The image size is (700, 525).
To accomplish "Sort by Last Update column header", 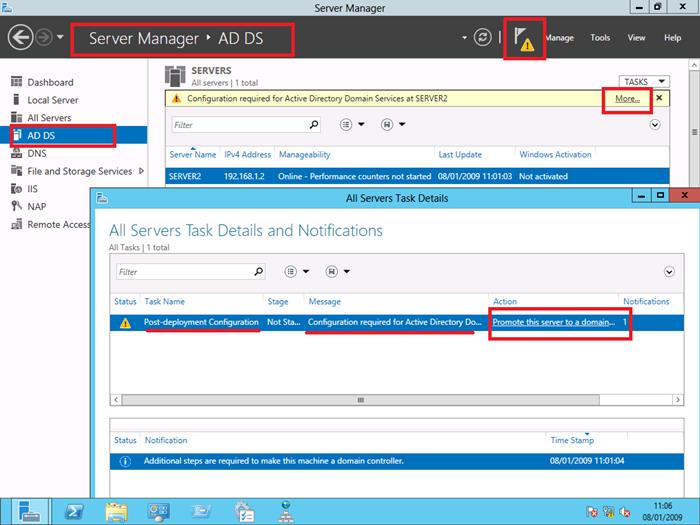I will coord(460,154).
